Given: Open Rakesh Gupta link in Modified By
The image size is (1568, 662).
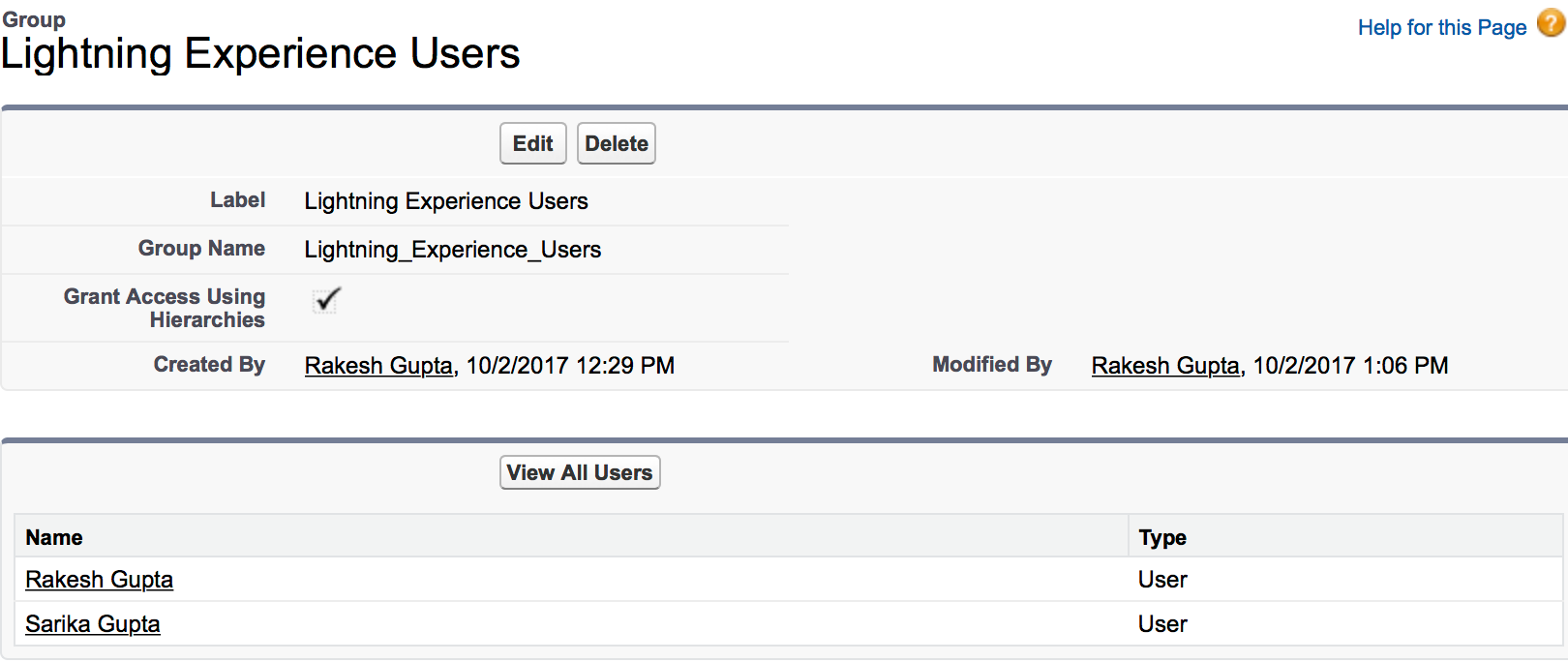Looking at the screenshot, I should coord(1165,366).
